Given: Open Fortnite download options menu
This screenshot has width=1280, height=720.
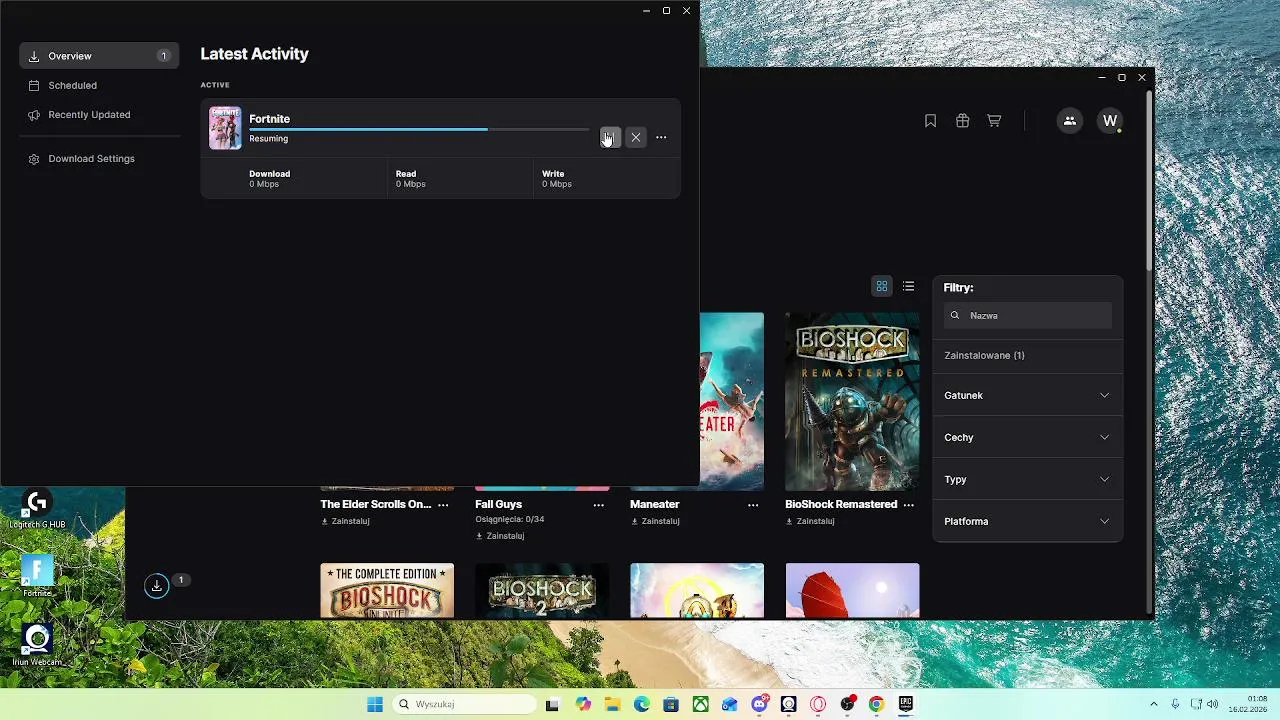Looking at the screenshot, I should point(661,137).
